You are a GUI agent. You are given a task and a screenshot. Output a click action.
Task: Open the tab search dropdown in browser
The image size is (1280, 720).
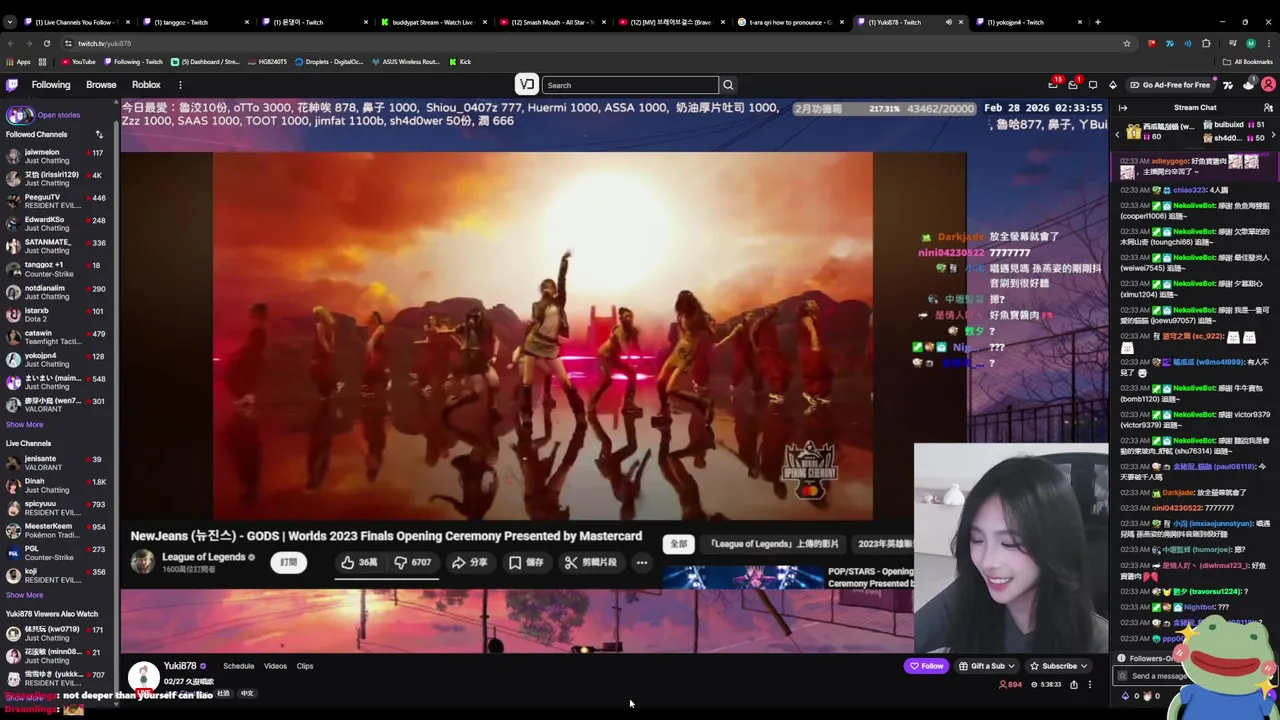coord(12,22)
